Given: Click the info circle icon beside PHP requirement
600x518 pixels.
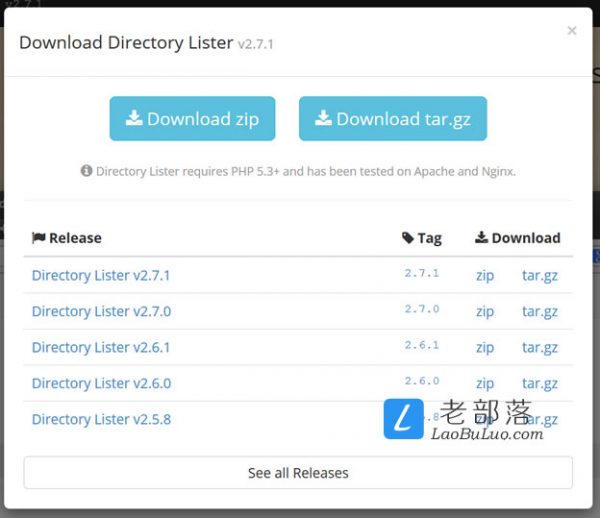Looking at the screenshot, I should point(86,171).
